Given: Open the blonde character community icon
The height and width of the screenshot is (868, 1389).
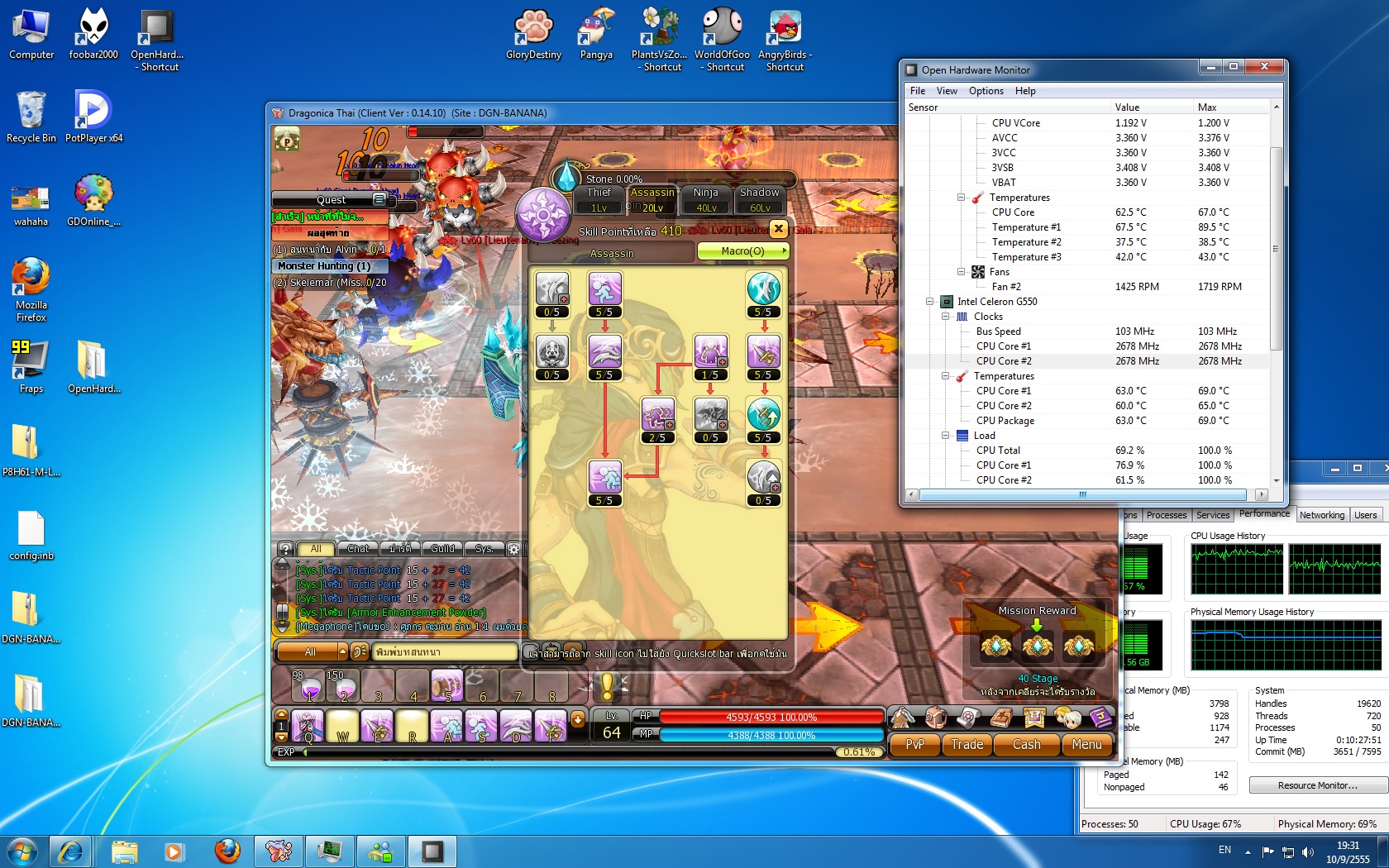Looking at the screenshot, I should tap(1067, 718).
